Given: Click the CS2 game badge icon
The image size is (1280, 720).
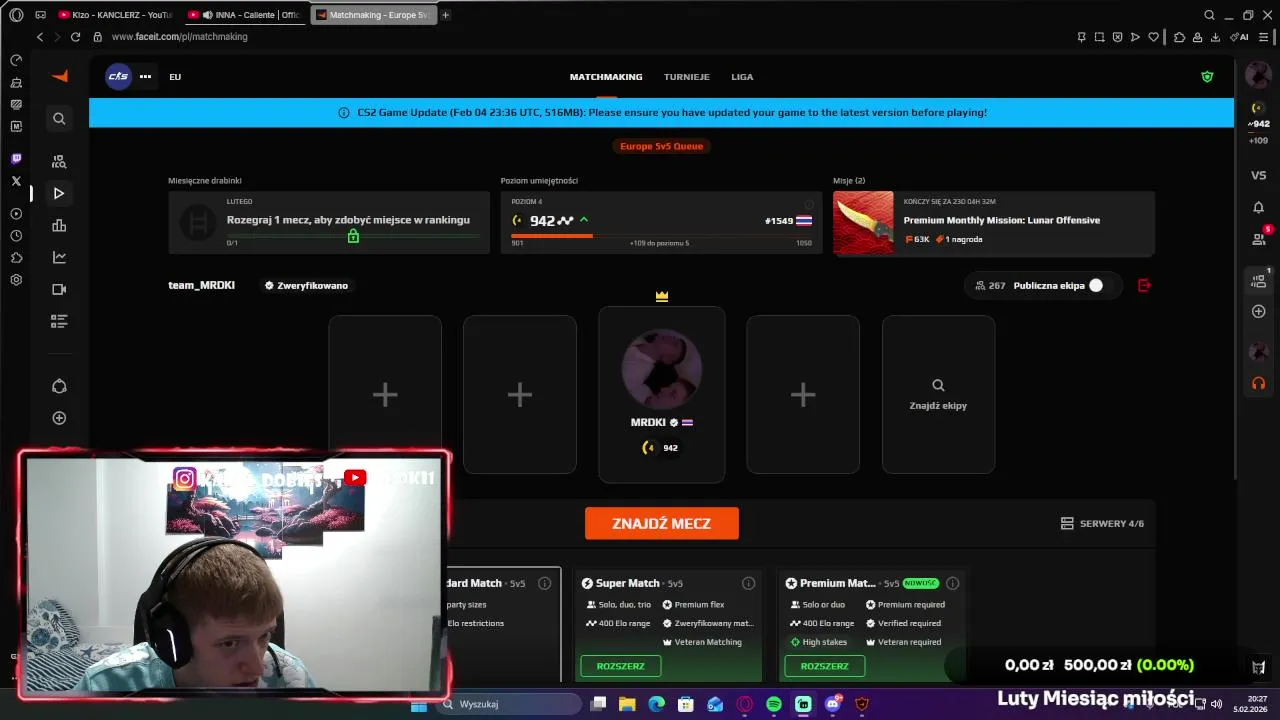Looking at the screenshot, I should click(x=119, y=76).
